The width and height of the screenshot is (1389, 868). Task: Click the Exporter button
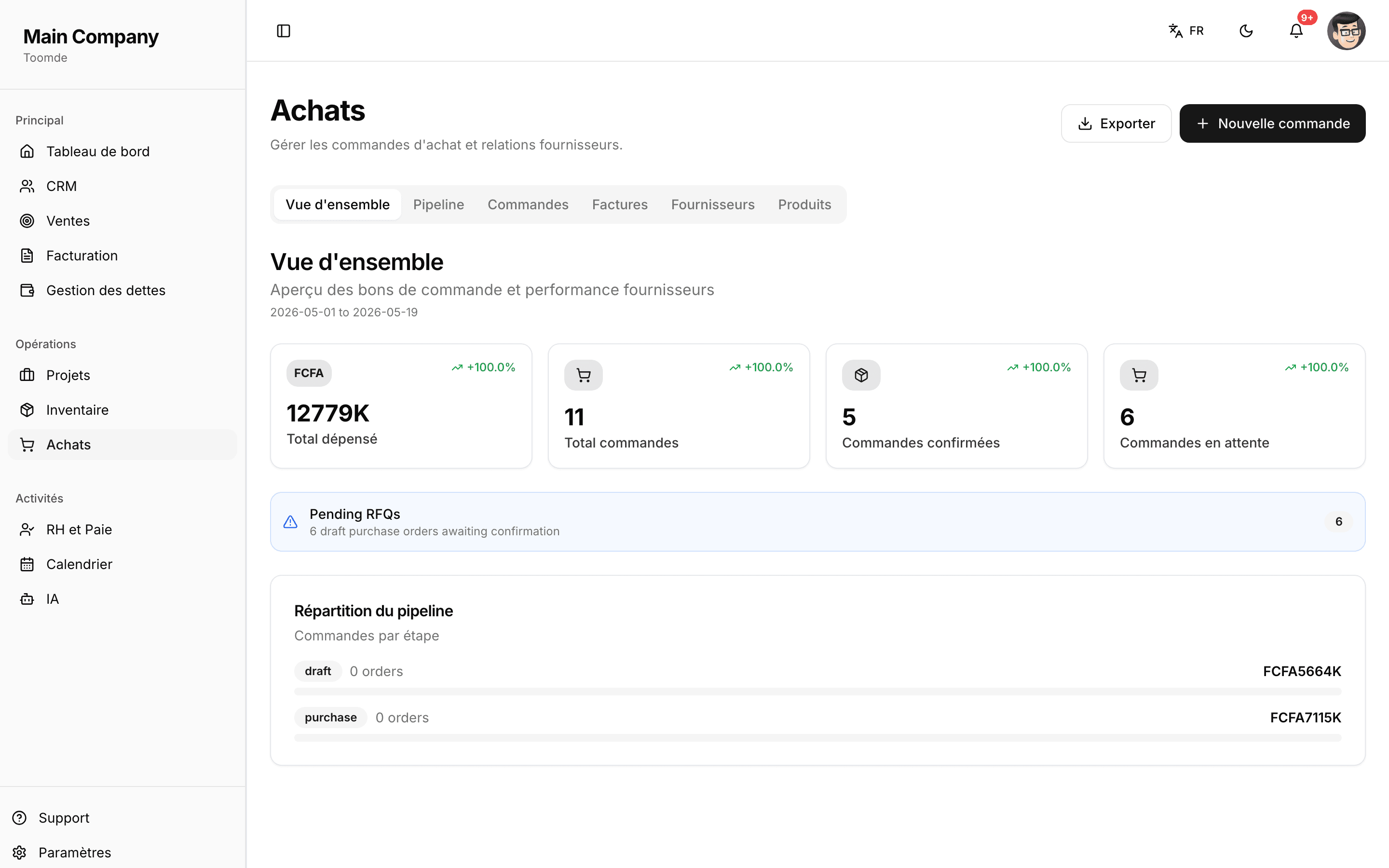[x=1116, y=123]
